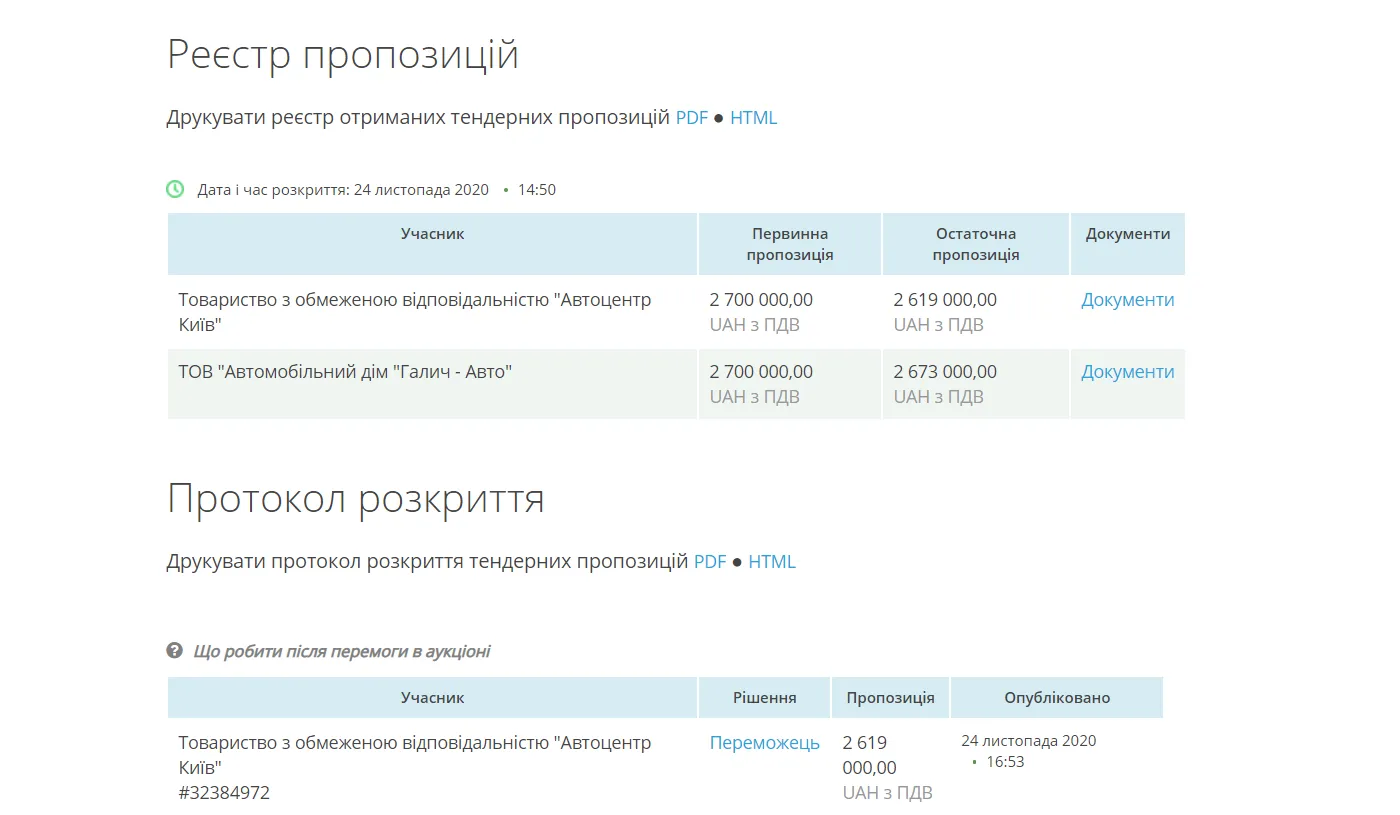Click the green clock icon

[175, 189]
